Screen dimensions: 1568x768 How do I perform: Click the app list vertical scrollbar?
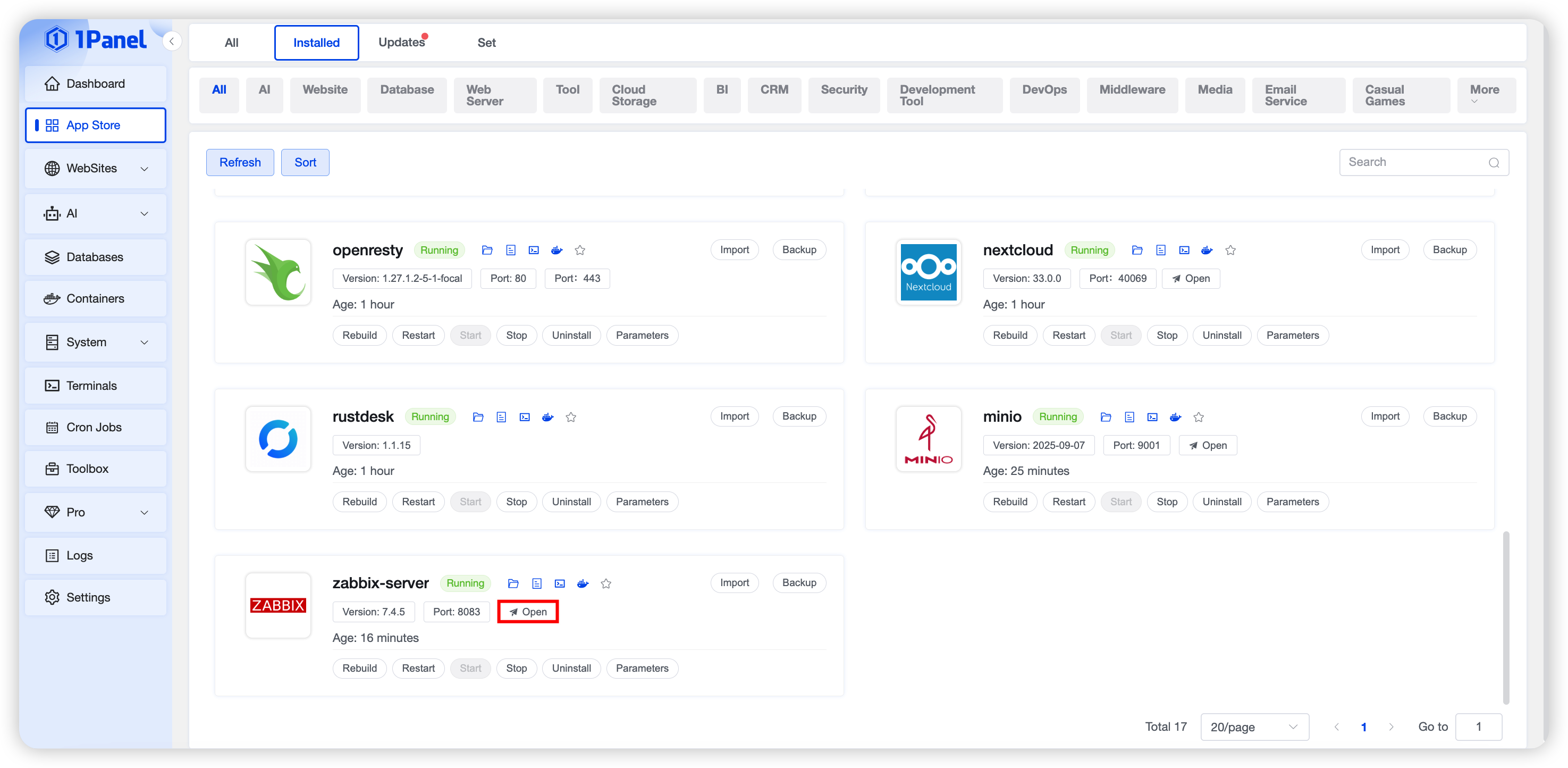click(x=1506, y=616)
